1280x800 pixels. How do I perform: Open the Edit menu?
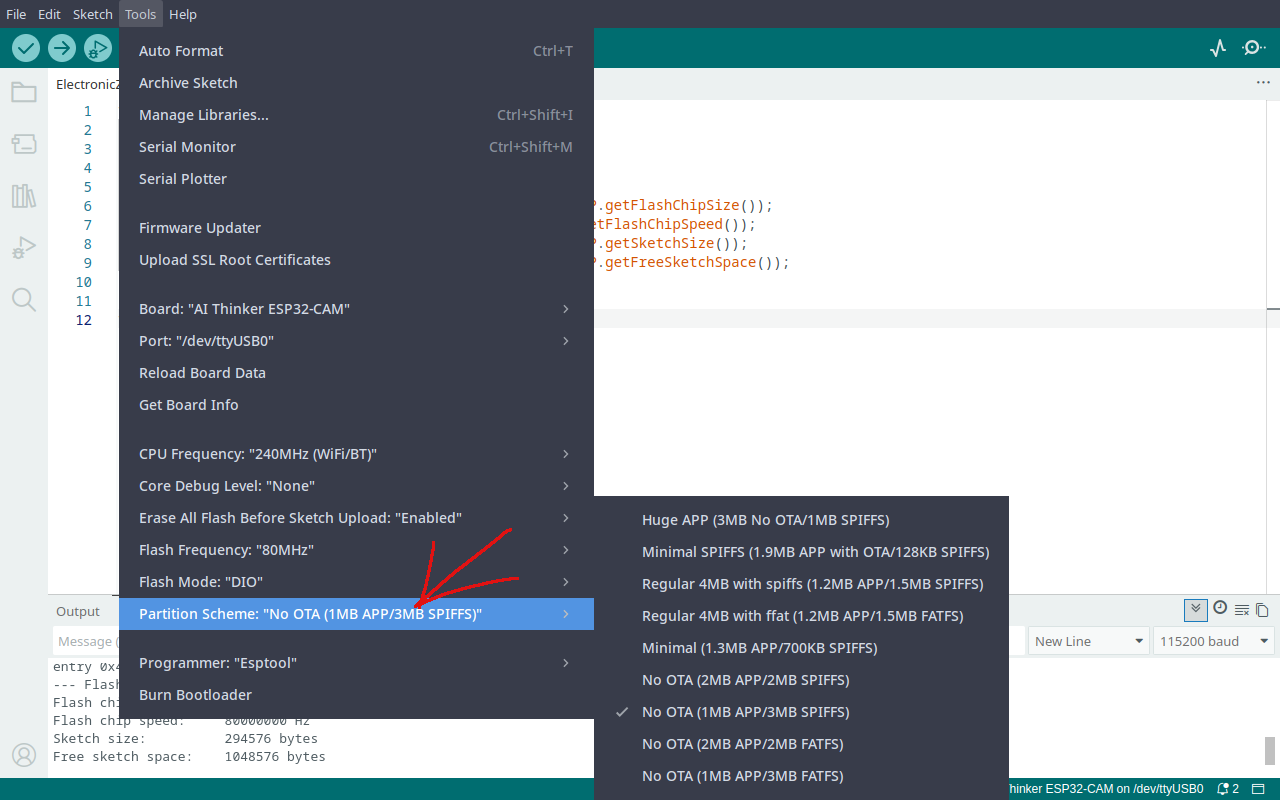coord(50,14)
